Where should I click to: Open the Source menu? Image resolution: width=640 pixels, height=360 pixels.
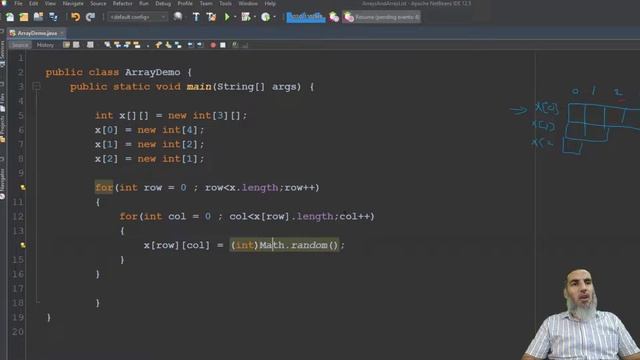pos(98,3)
